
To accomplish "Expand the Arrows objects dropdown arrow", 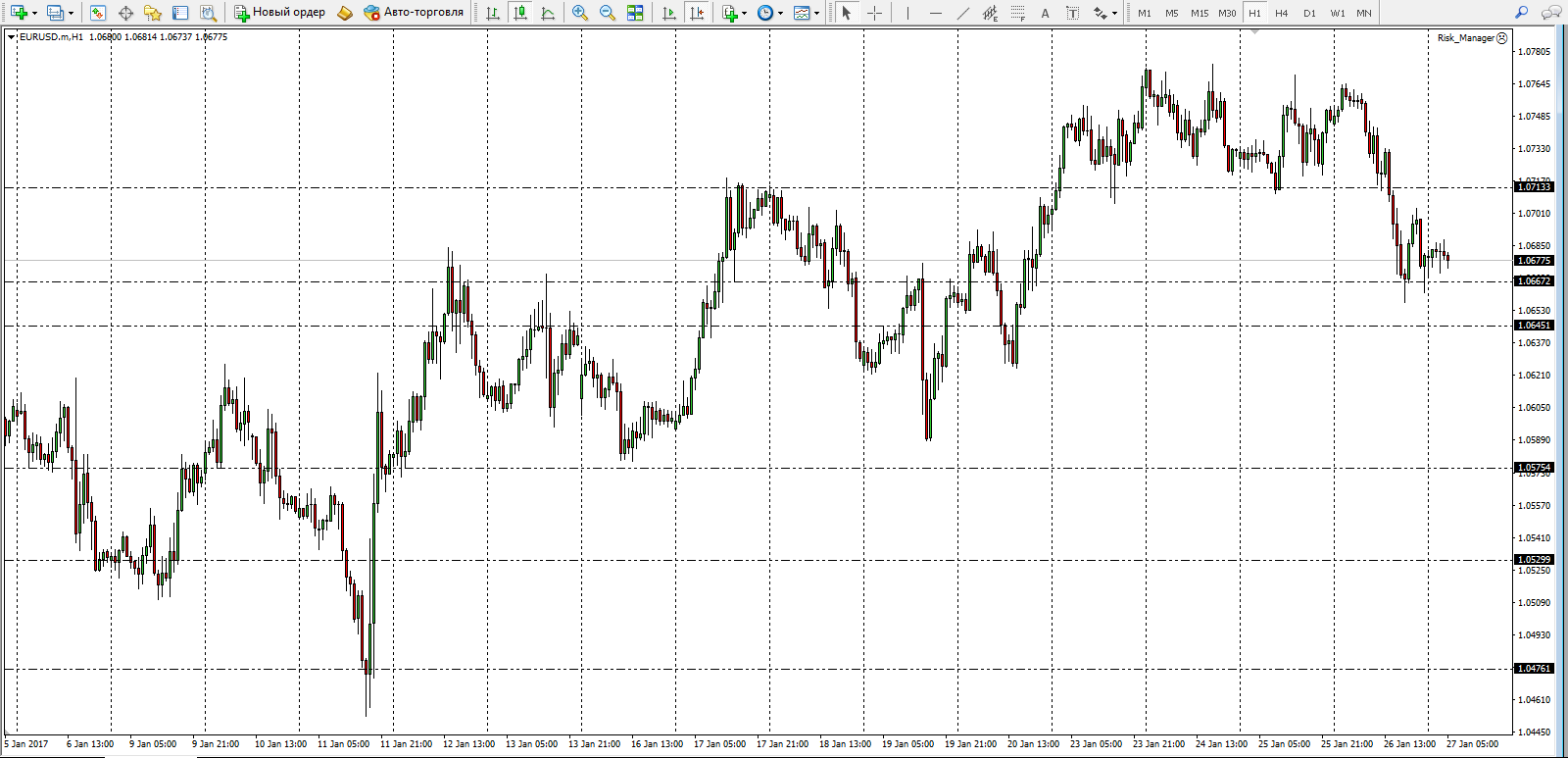I will (1115, 14).
